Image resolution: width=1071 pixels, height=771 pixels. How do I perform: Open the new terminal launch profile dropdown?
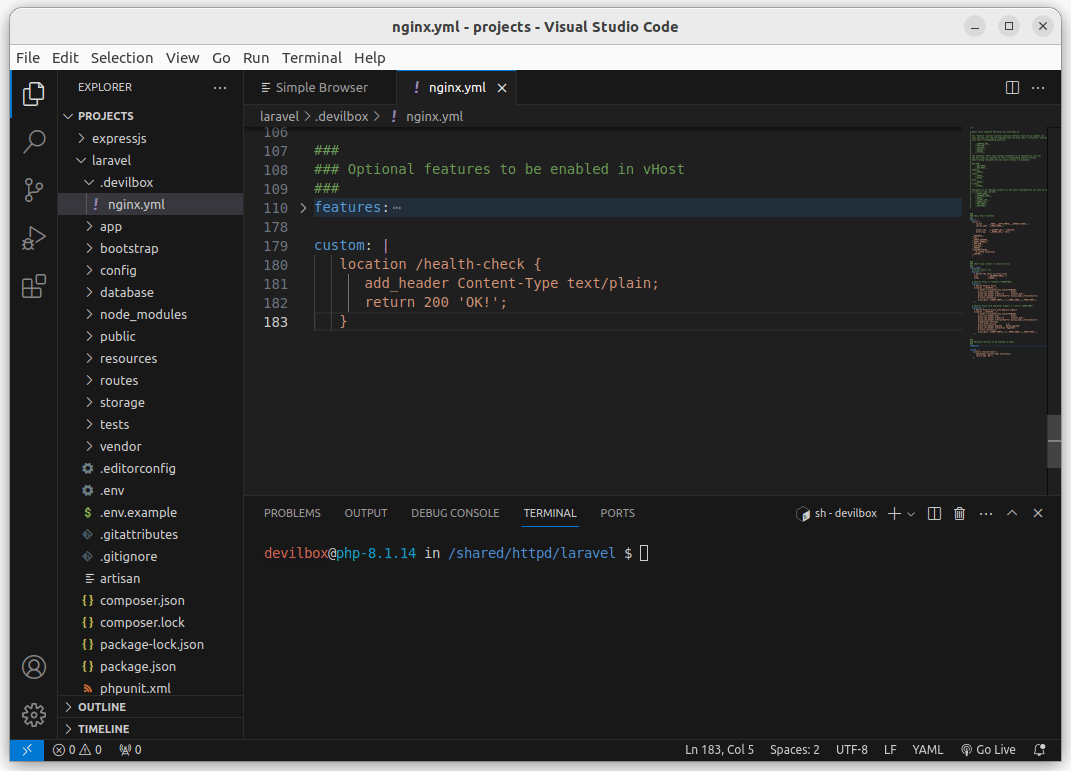[x=911, y=513]
